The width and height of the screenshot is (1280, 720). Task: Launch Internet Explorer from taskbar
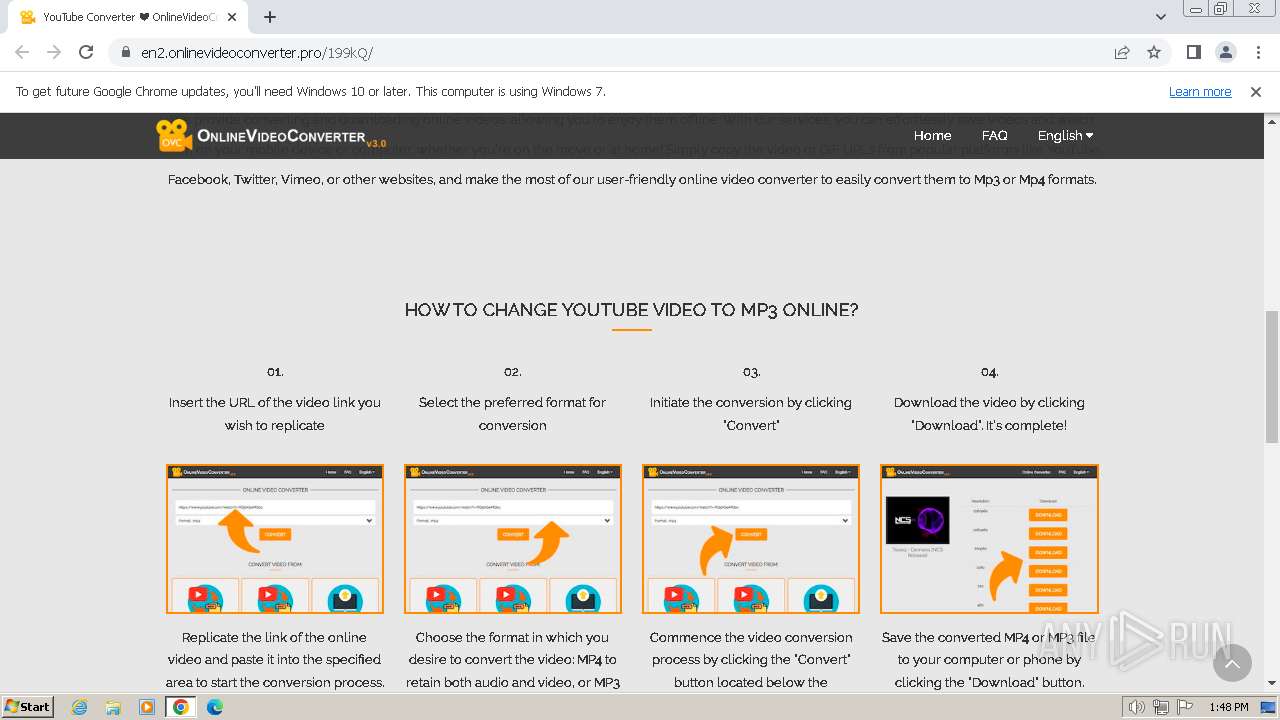click(x=80, y=707)
